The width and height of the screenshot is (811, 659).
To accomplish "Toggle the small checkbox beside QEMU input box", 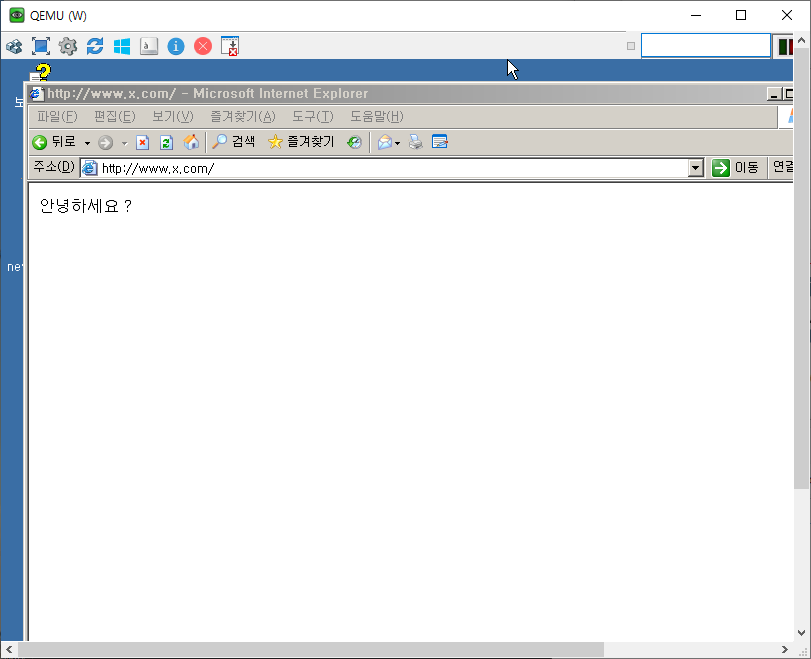I will coord(630,46).
